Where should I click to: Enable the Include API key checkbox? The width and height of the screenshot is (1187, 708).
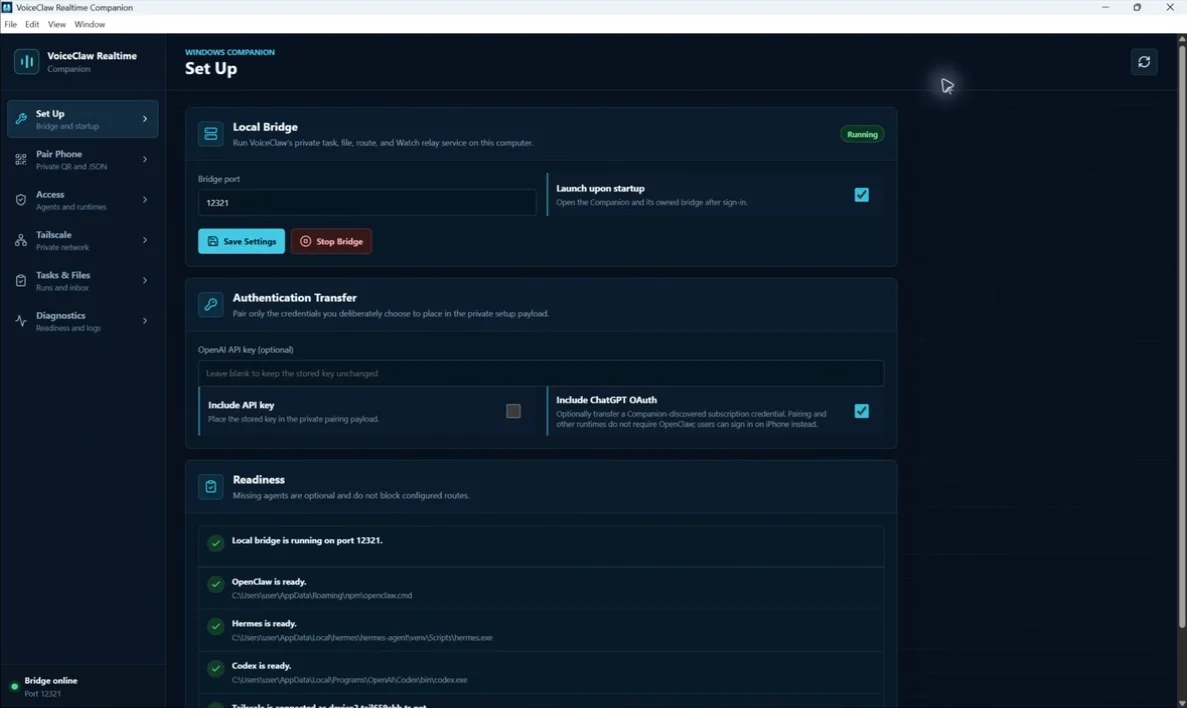click(x=513, y=411)
